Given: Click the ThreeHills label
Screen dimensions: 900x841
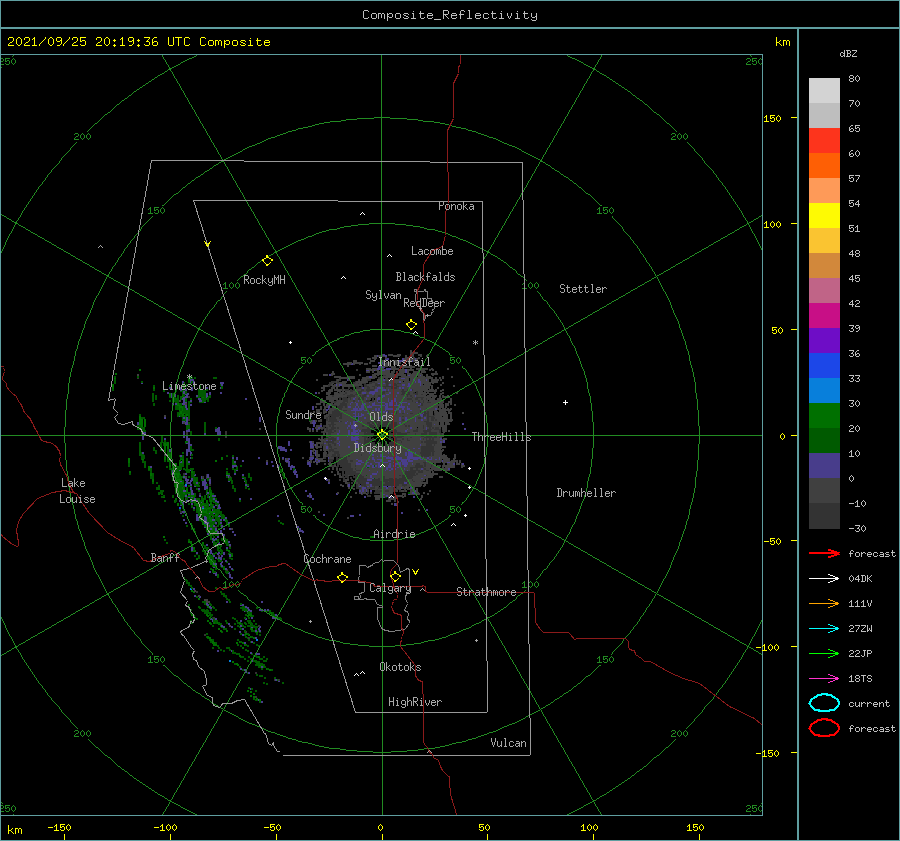Looking at the screenshot, I should click(x=502, y=437).
